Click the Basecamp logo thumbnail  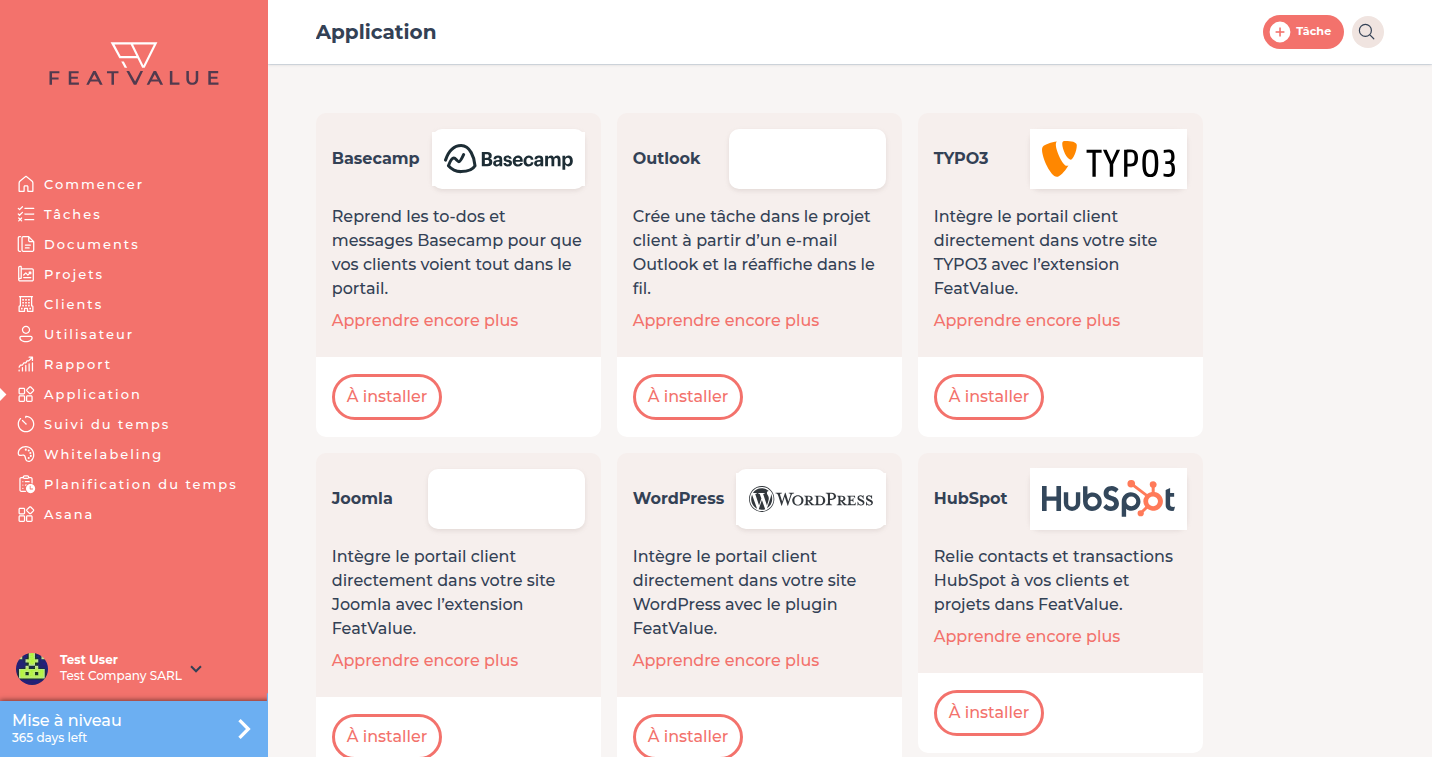(x=508, y=159)
